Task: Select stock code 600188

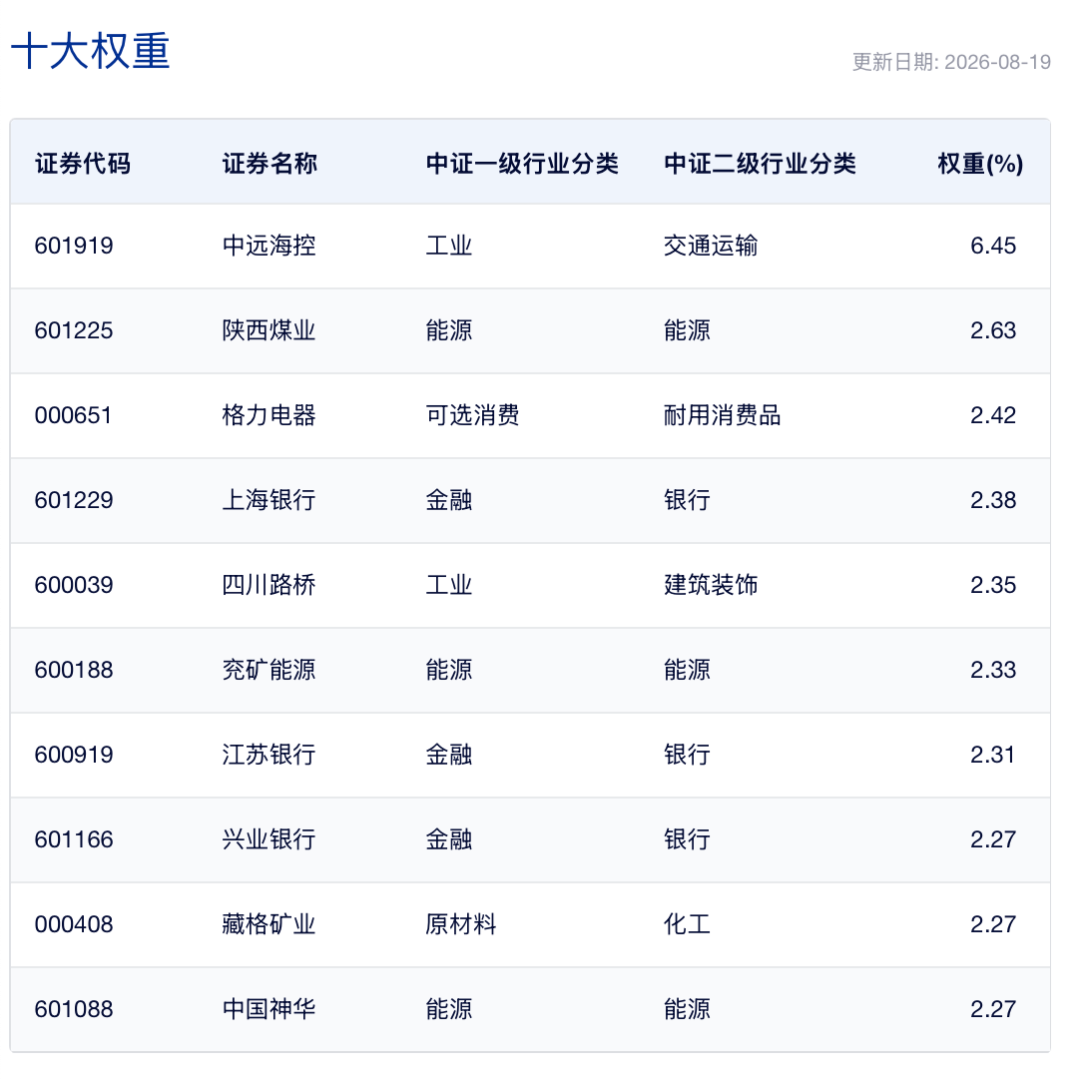Action: pyautogui.click(x=74, y=670)
